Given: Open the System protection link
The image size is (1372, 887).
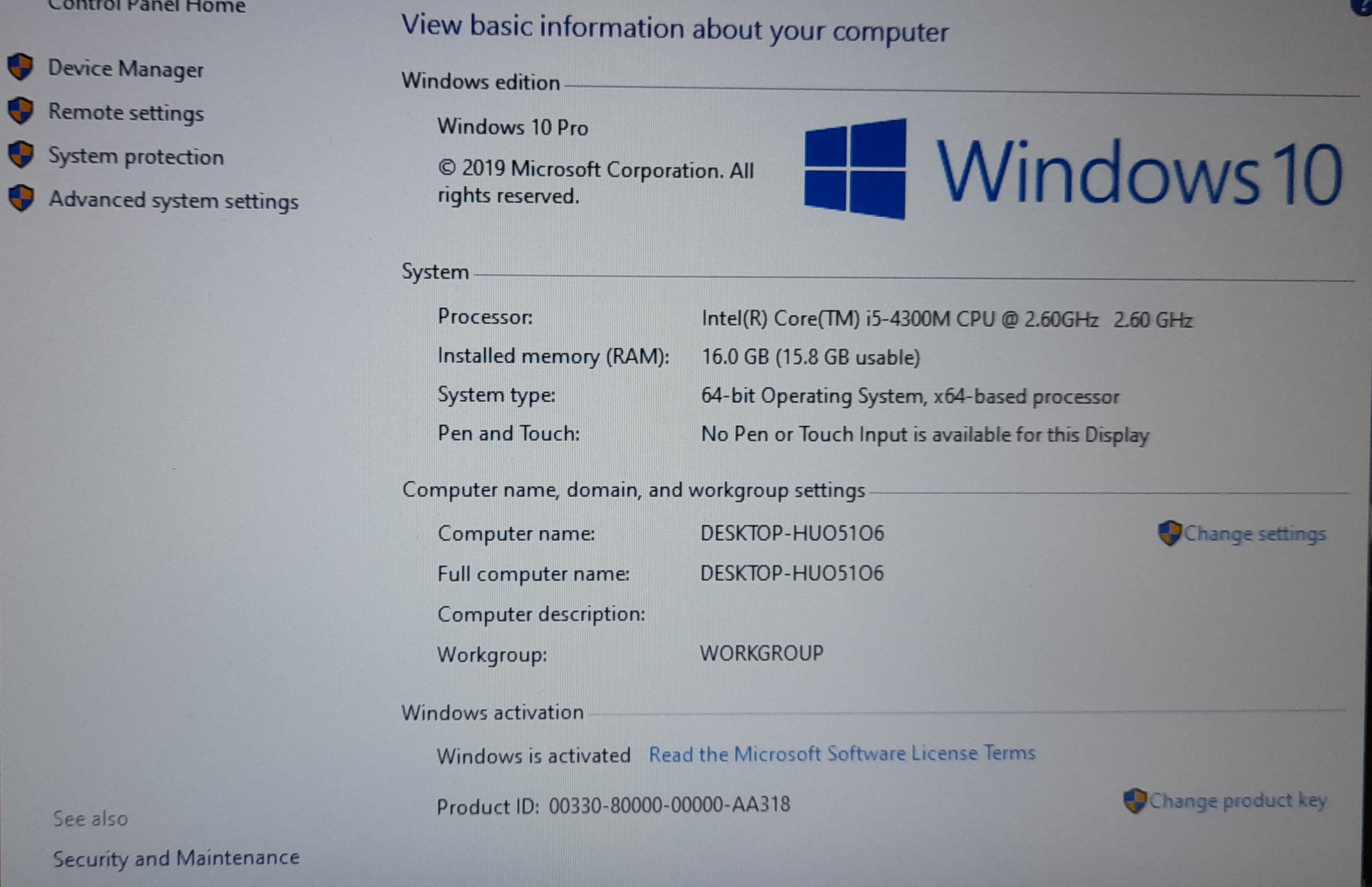Looking at the screenshot, I should coord(136,157).
